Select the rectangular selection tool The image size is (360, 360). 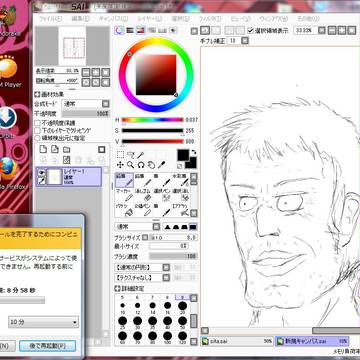pos(120,154)
